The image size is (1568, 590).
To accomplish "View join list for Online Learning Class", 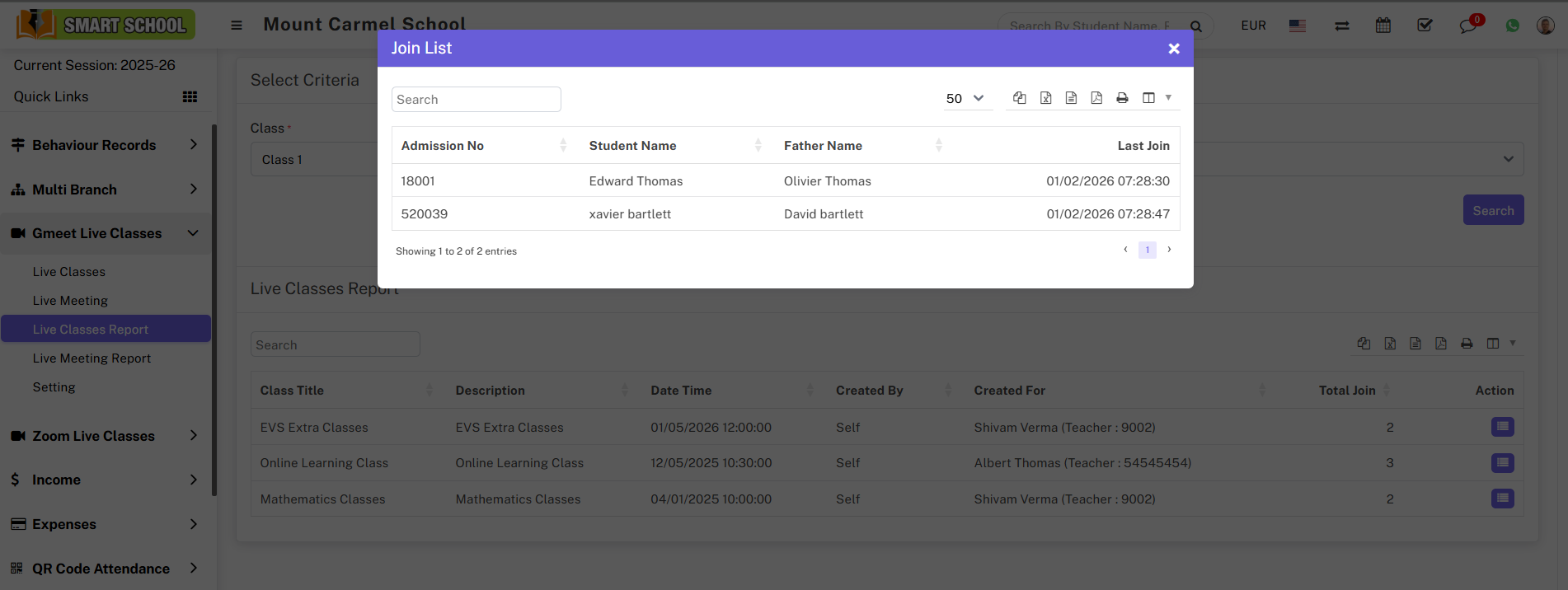I will click(1503, 463).
